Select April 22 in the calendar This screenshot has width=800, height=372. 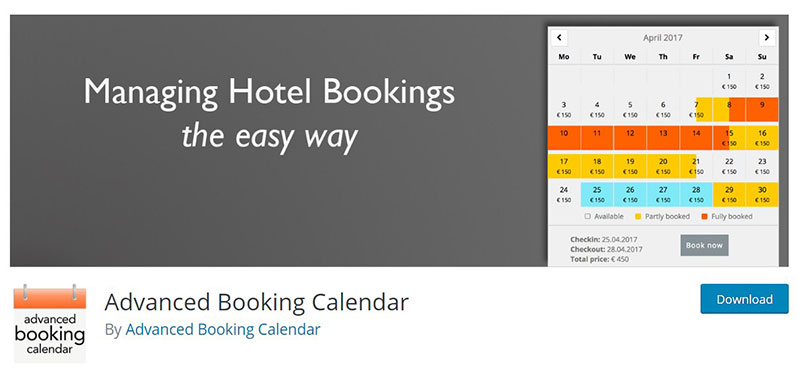click(729, 166)
